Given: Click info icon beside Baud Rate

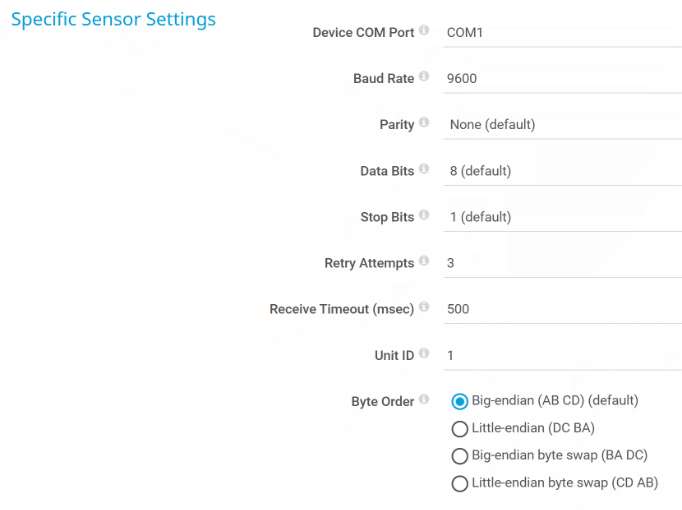Looking at the screenshot, I should point(424,77).
